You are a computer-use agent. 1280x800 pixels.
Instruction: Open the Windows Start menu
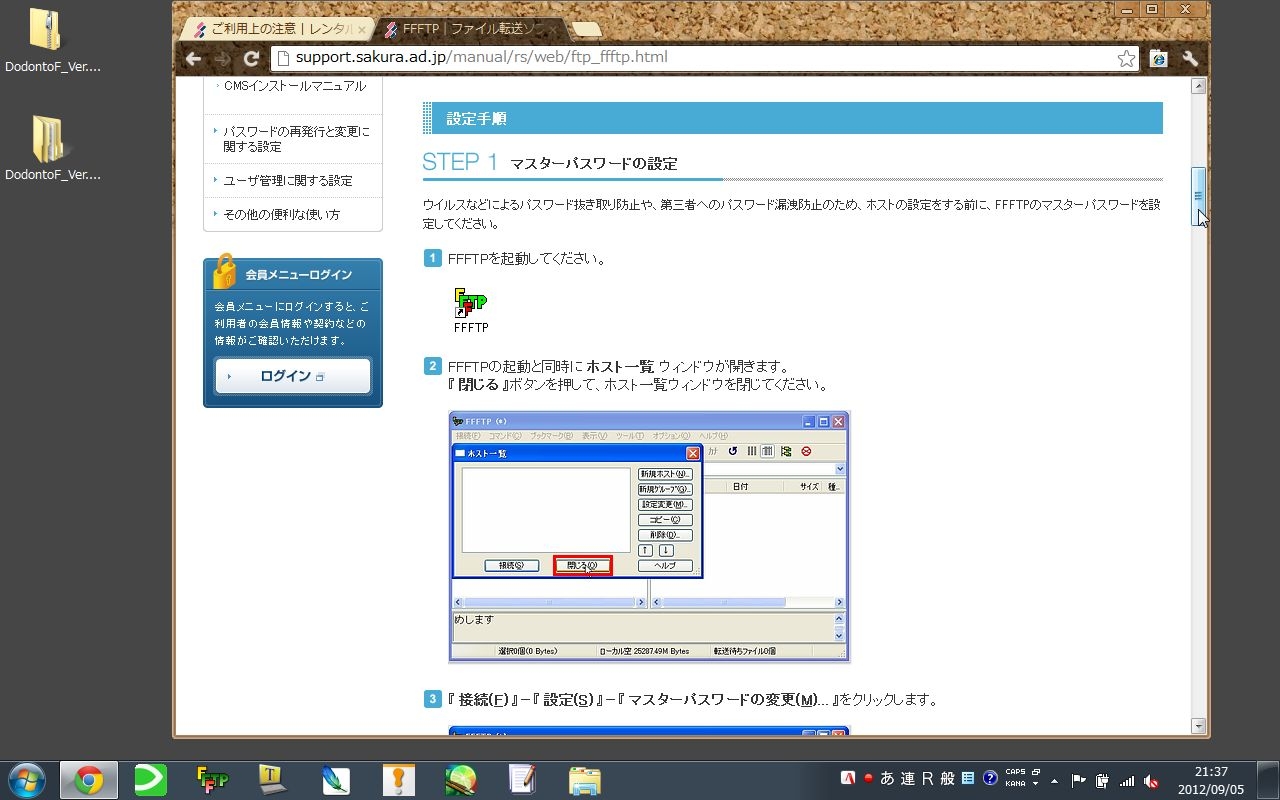pos(26,779)
